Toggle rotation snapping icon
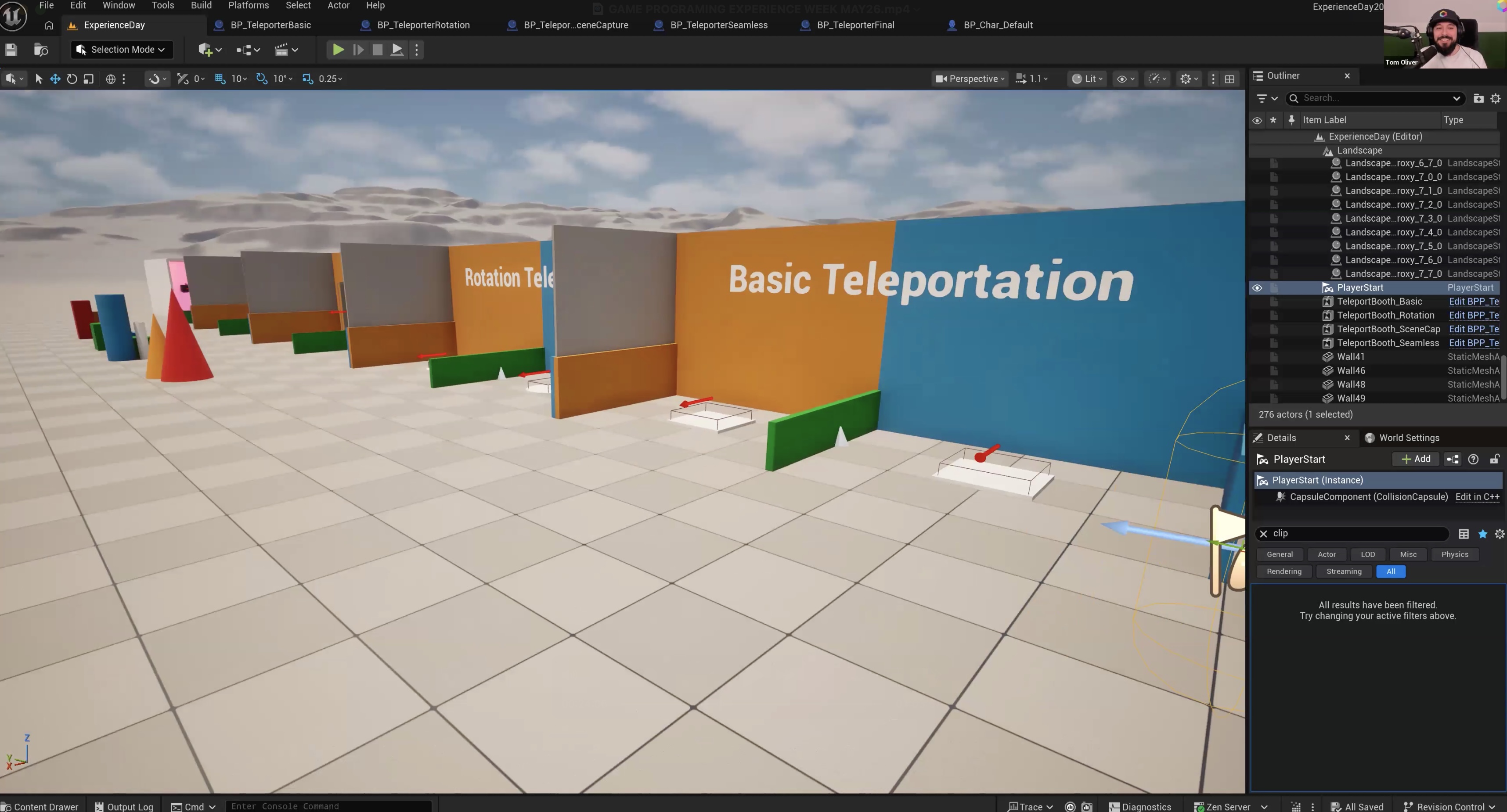This screenshot has height=812, width=1507. 262,79
